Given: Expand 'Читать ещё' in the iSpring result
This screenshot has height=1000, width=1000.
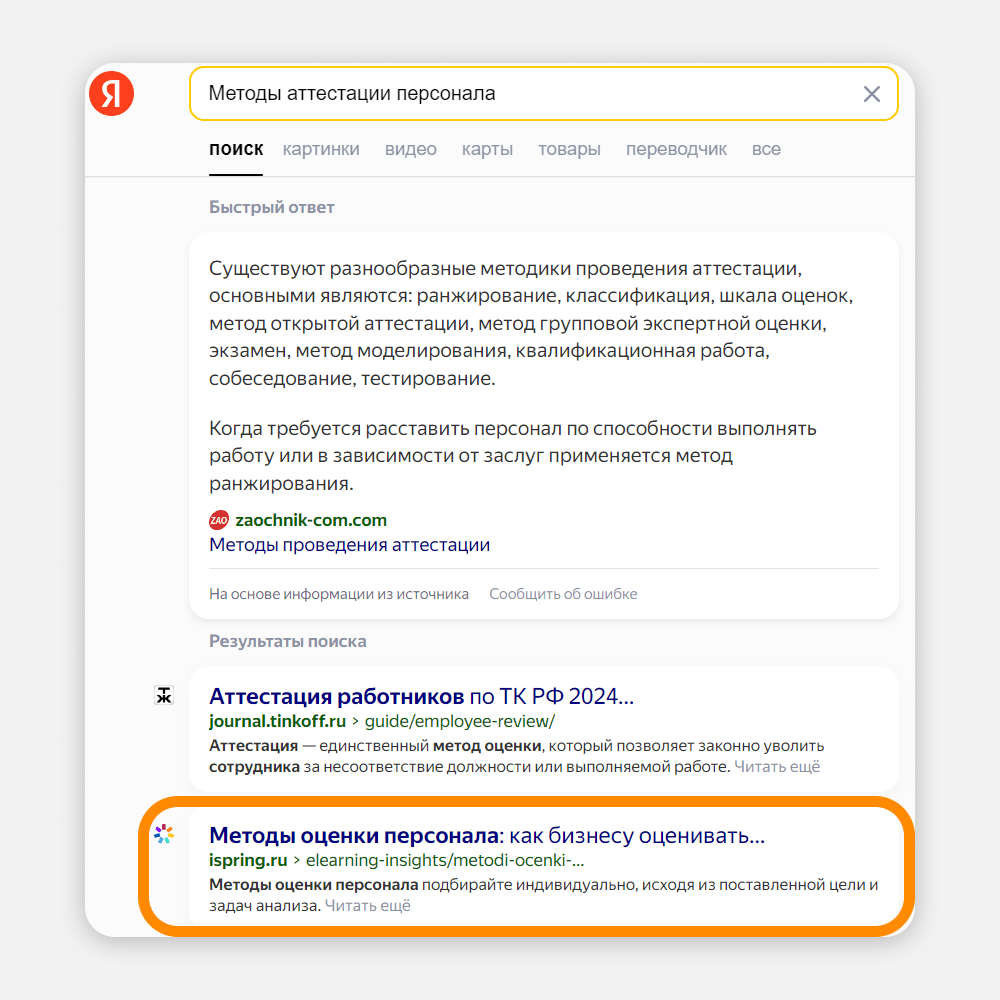Looking at the screenshot, I should [368, 906].
